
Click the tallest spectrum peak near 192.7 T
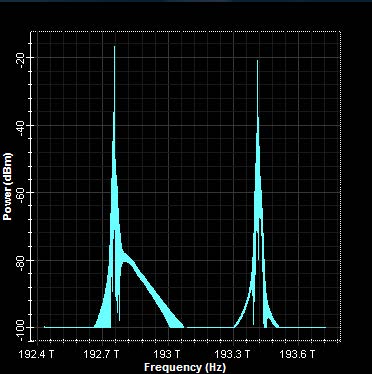115,47
